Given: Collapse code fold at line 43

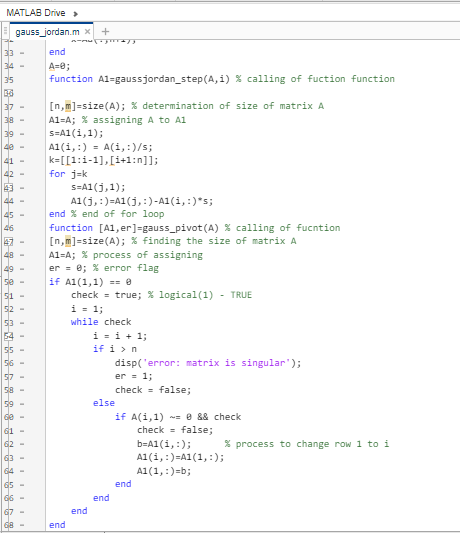Looking at the screenshot, I should [9, 188].
